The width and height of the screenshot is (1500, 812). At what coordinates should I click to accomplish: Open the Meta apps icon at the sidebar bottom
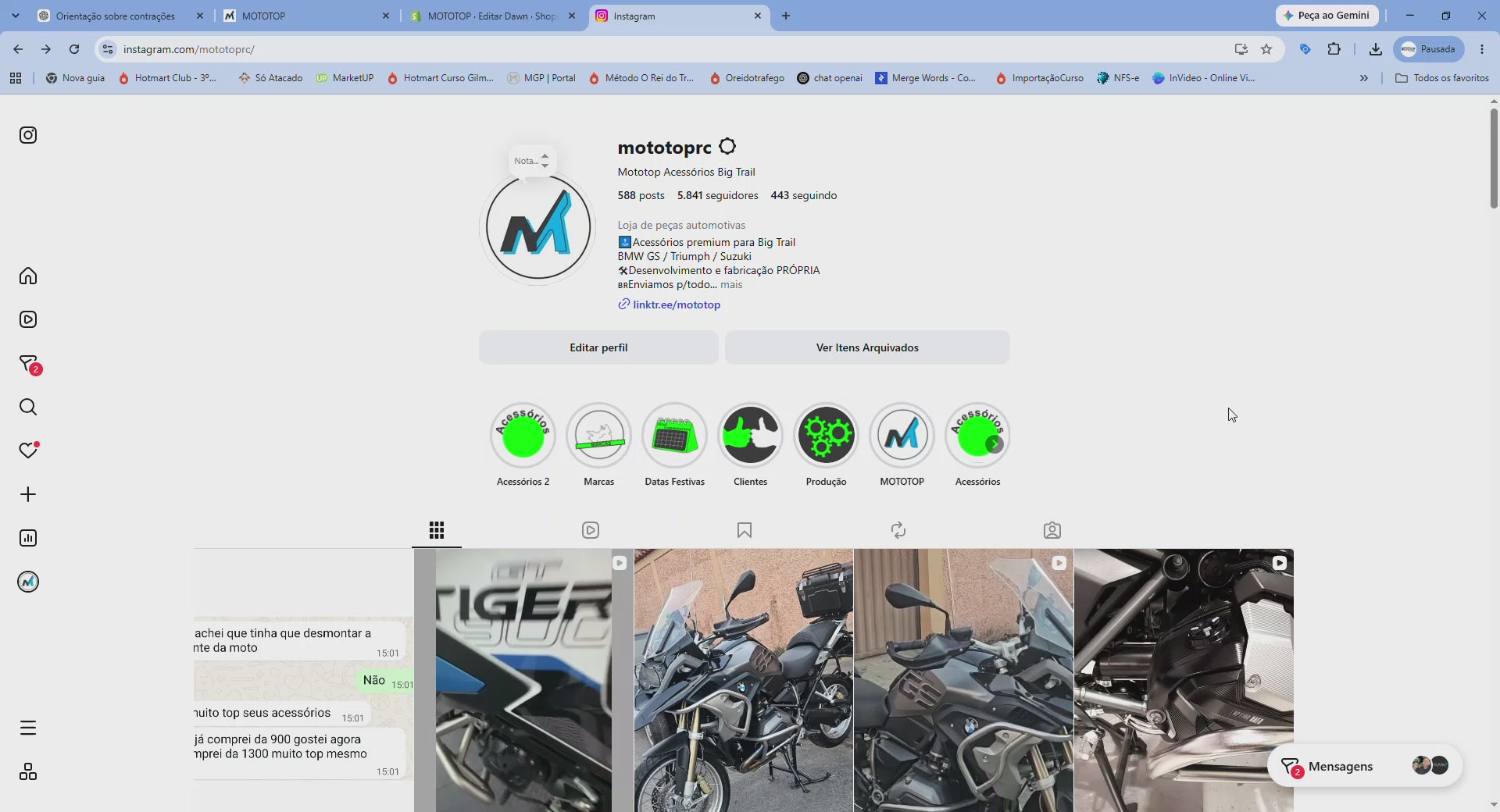(x=28, y=771)
